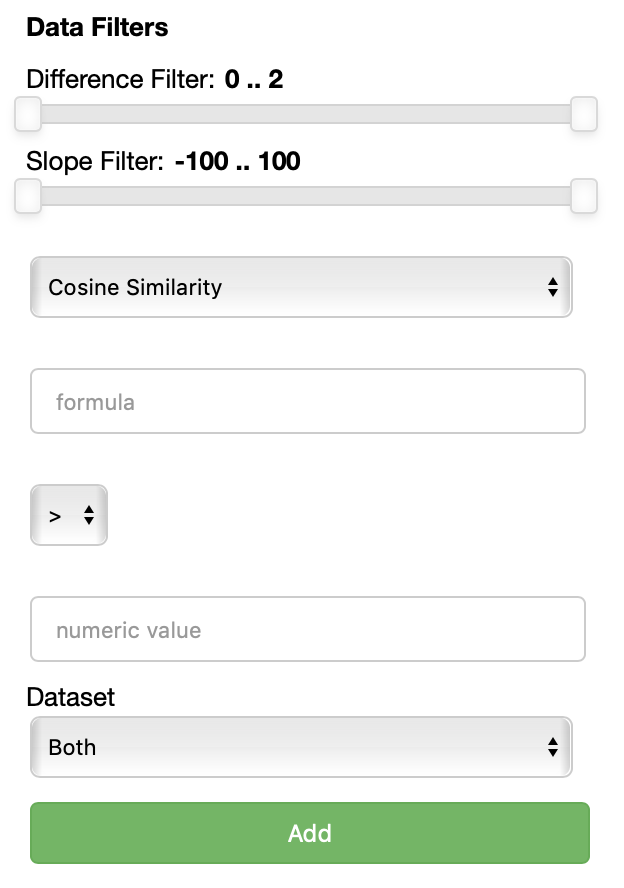The image size is (624, 888).
Task: Click the Difference Filter right slider handle
Action: pos(584,114)
